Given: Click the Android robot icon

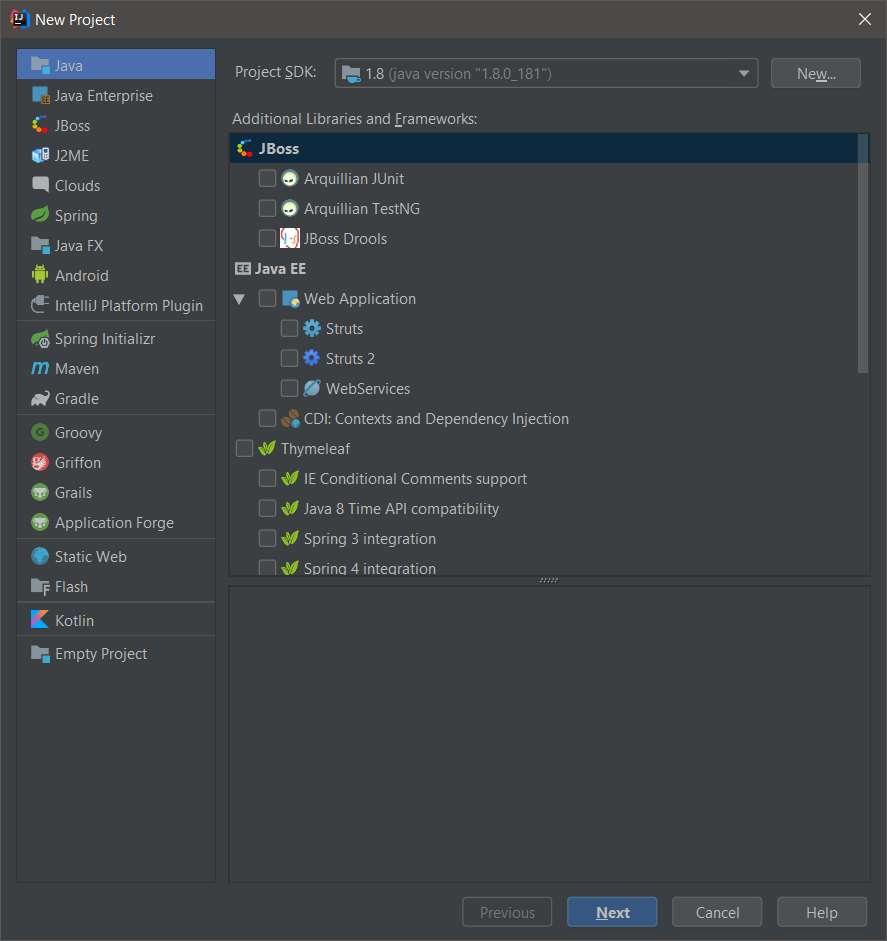Looking at the screenshot, I should [40, 275].
